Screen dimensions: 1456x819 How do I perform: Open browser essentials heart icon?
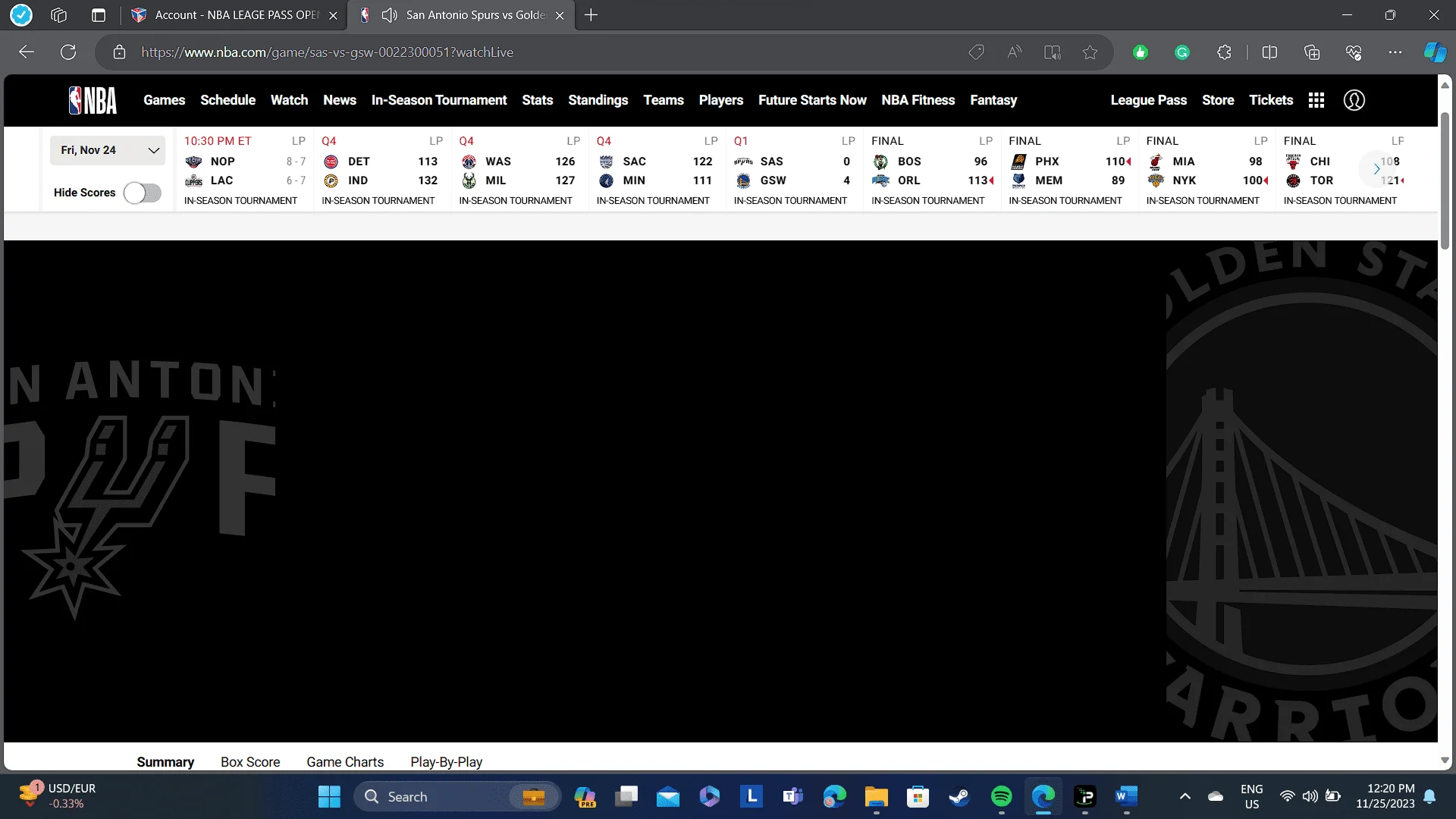(1354, 52)
